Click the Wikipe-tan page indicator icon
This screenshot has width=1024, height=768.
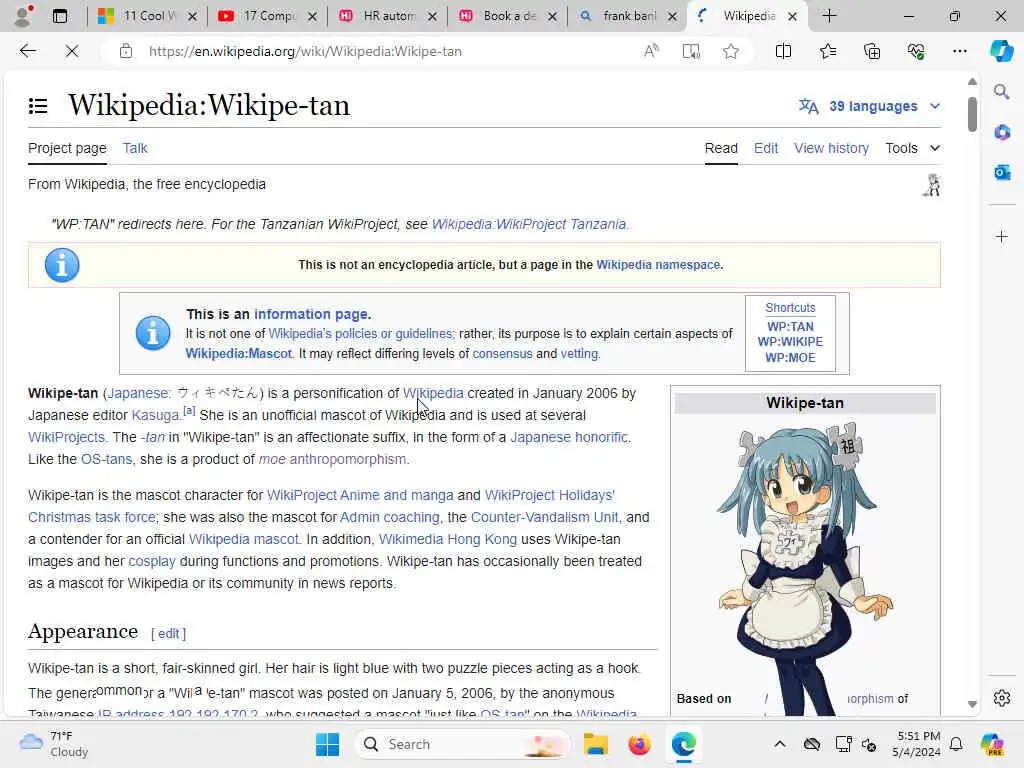coord(933,185)
